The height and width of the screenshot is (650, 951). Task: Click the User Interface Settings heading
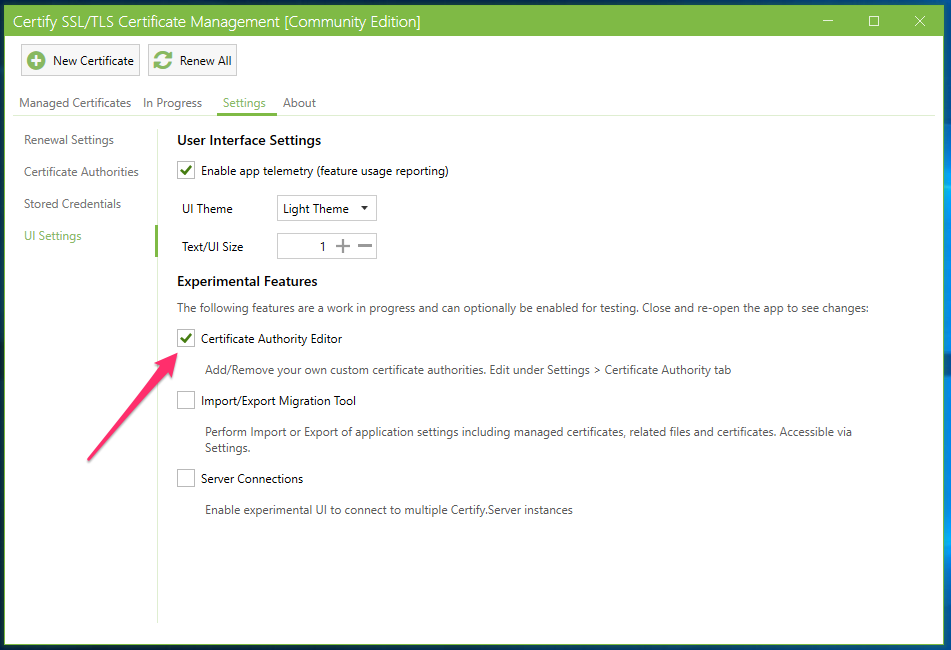tap(249, 141)
